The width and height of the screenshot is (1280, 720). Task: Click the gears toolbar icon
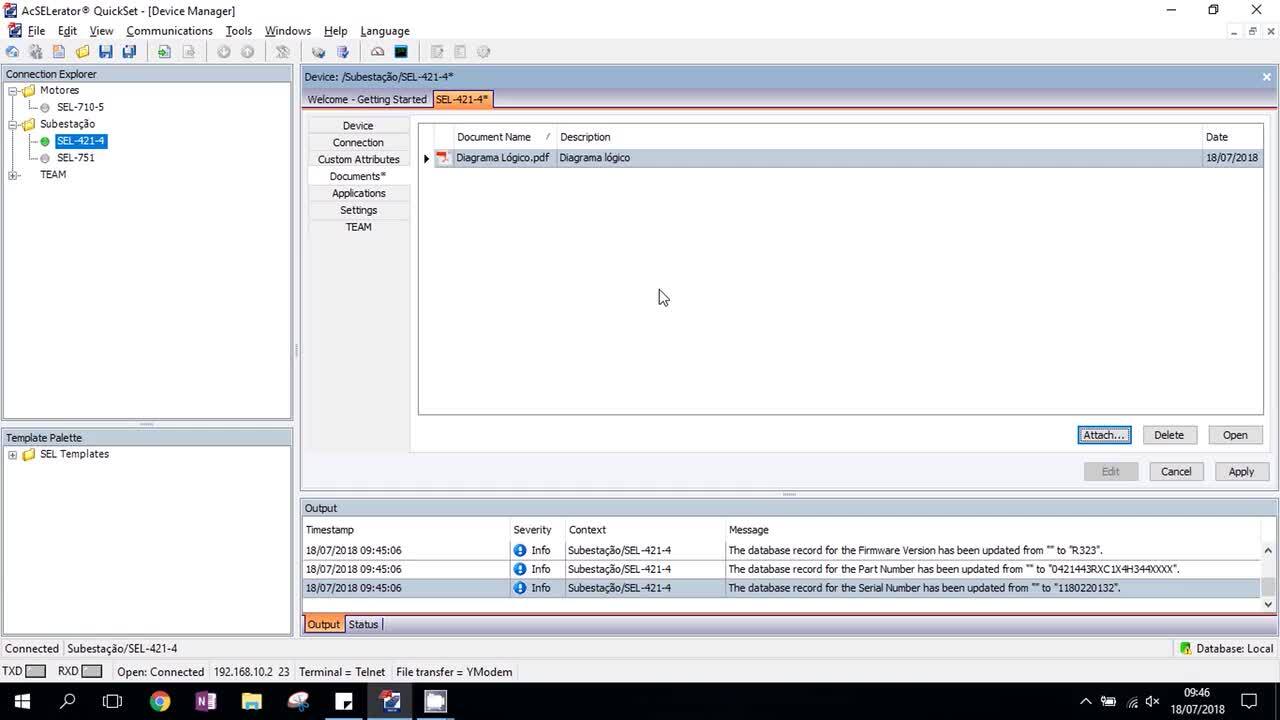click(x=35, y=52)
